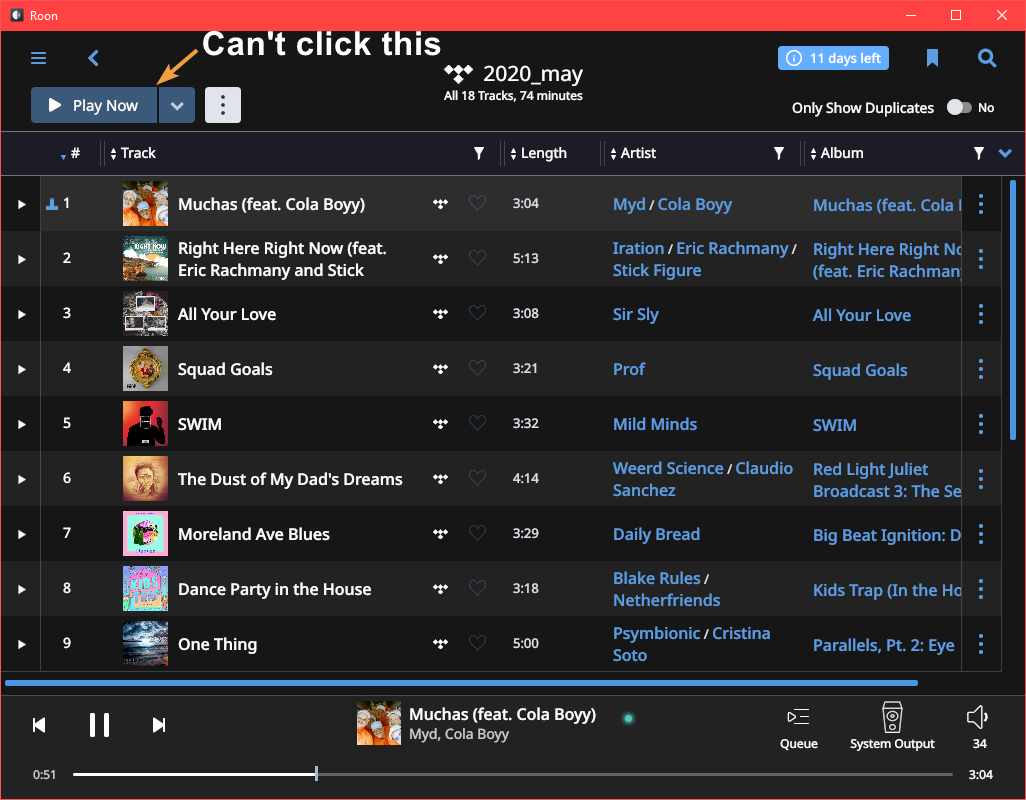Favorite One Thing with the heart
Image resolution: width=1026 pixels, height=800 pixels.
(478, 643)
